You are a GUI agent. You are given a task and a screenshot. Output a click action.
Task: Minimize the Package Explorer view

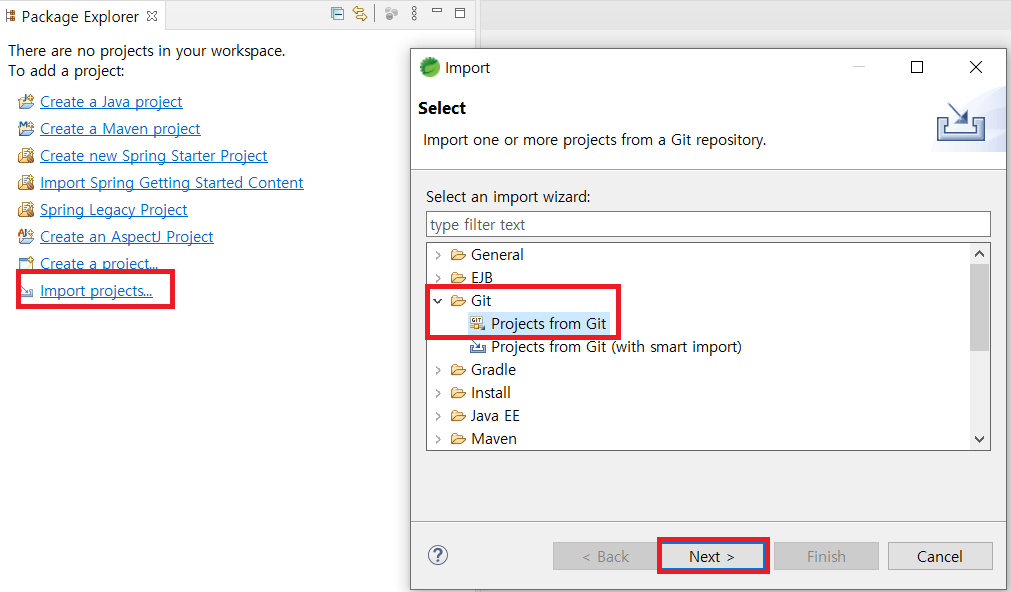click(x=437, y=12)
